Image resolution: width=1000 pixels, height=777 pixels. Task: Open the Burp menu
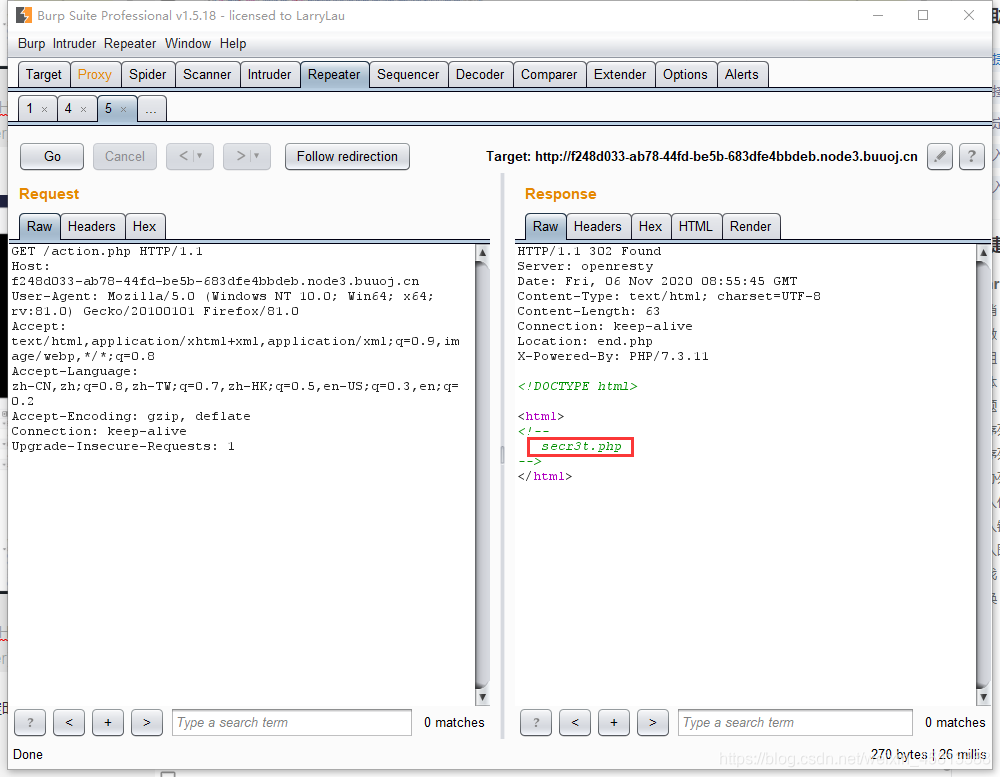click(31, 43)
